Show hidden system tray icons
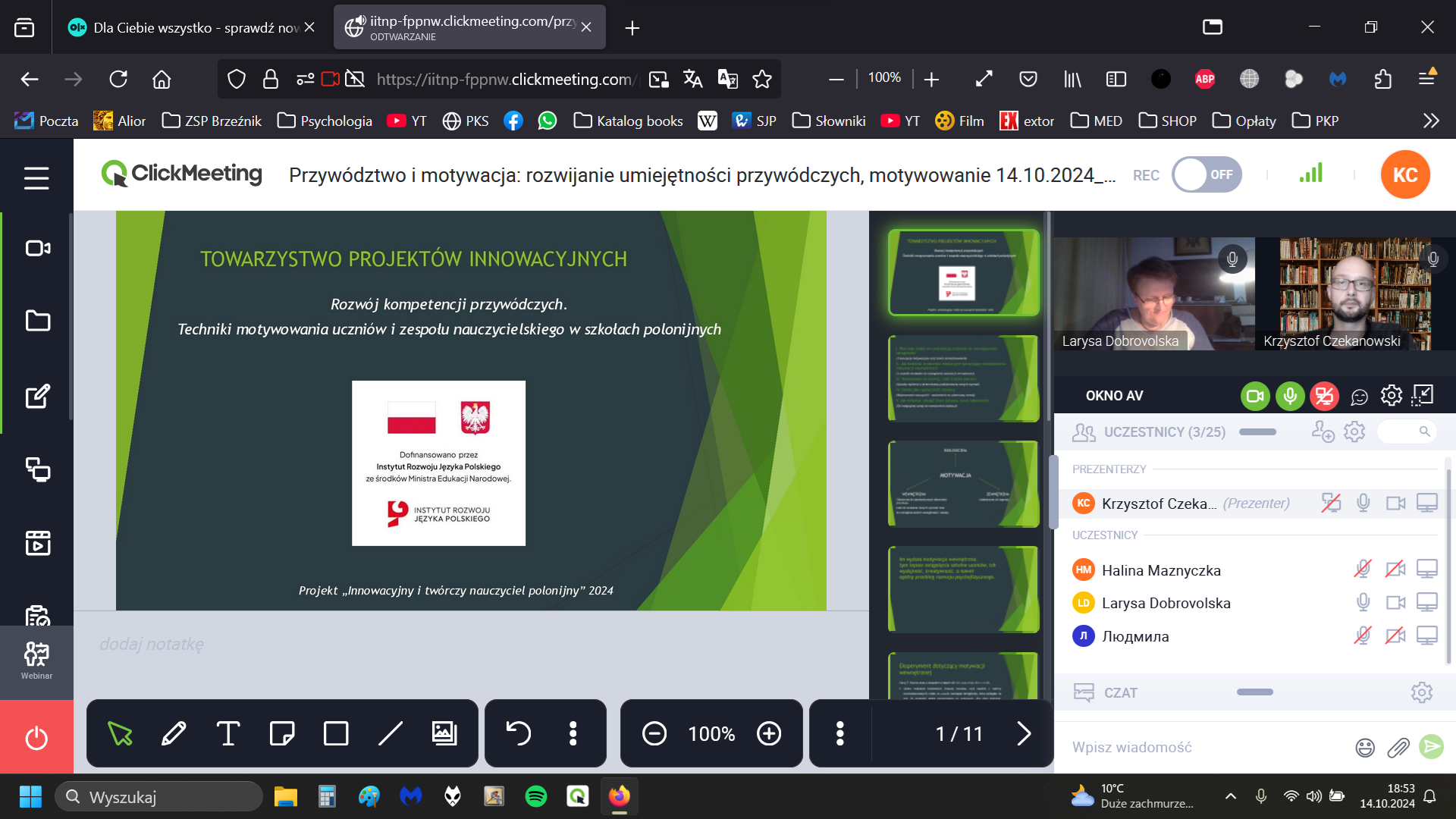 tap(1231, 796)
